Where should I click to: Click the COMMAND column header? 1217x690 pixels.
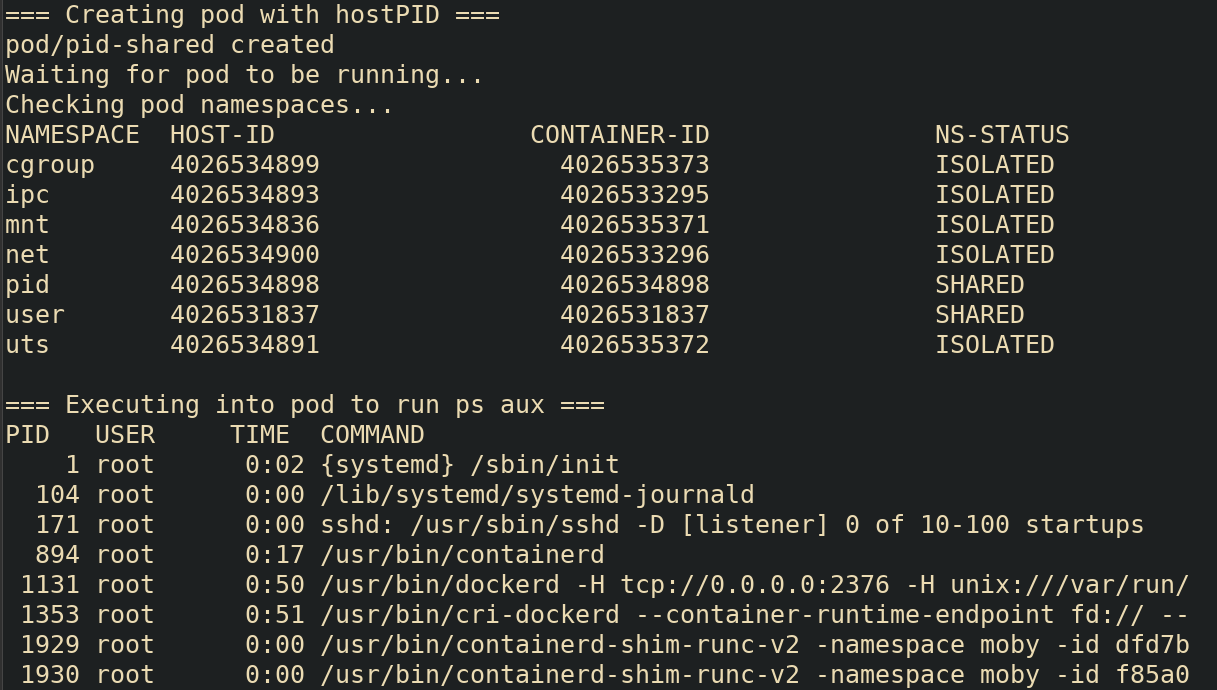(372, 435)
